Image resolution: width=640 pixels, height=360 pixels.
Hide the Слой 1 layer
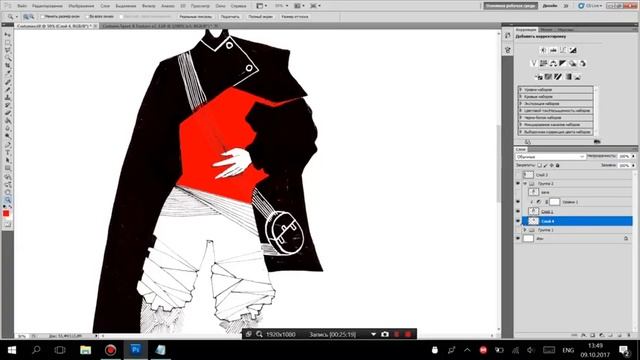pos(518,211)
